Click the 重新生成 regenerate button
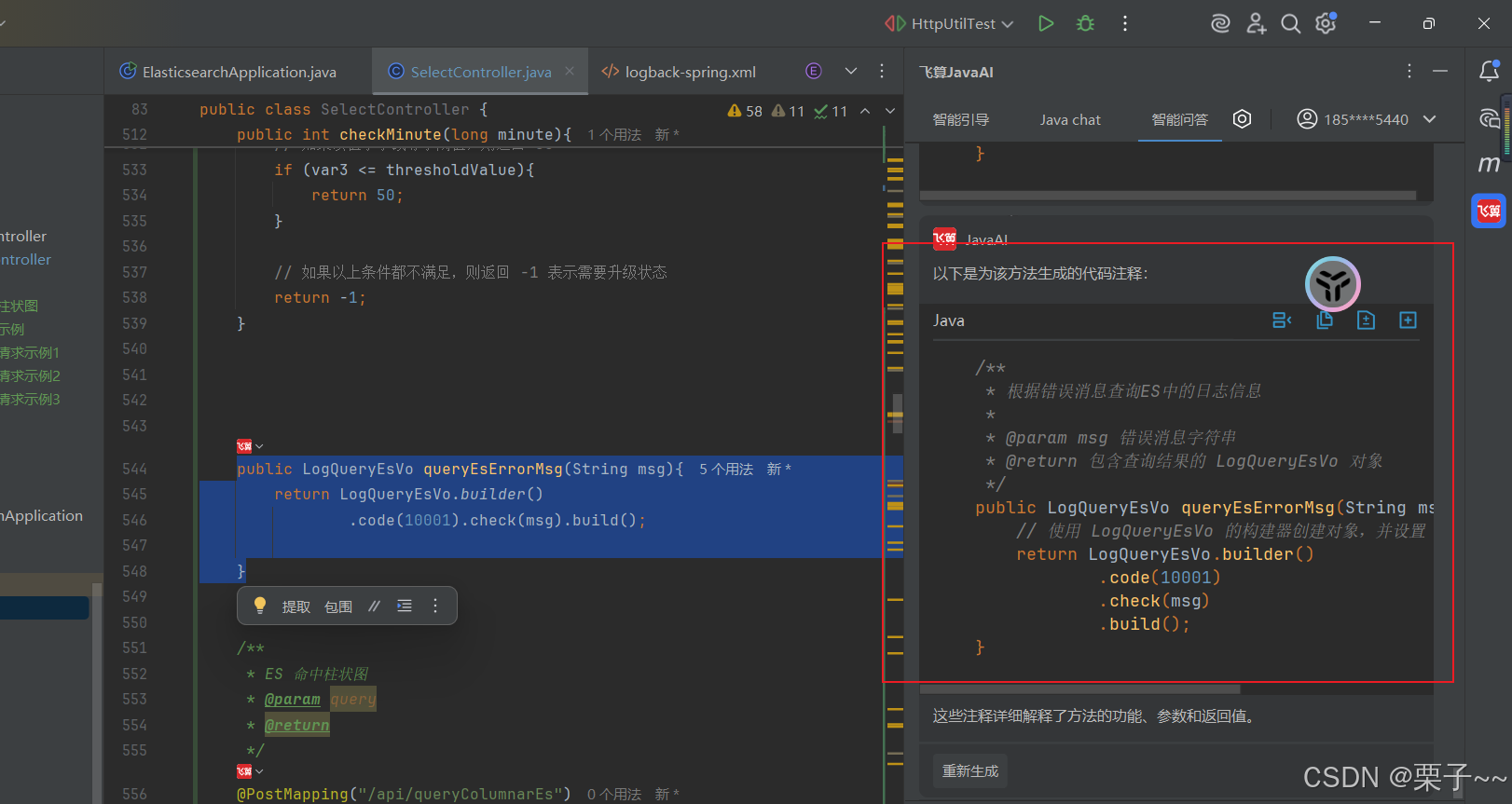Image resolution: width=1512 pixels, height=804 pixels. tap(970, 770)
